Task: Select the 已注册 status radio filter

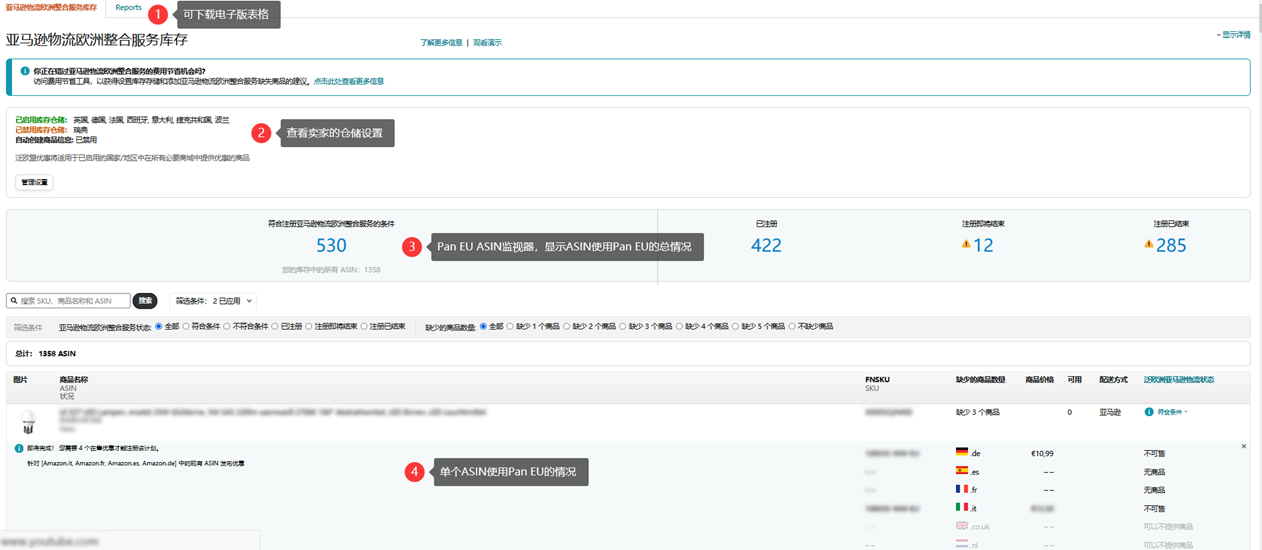Action: pyautogui.click(x=275, y=326)
